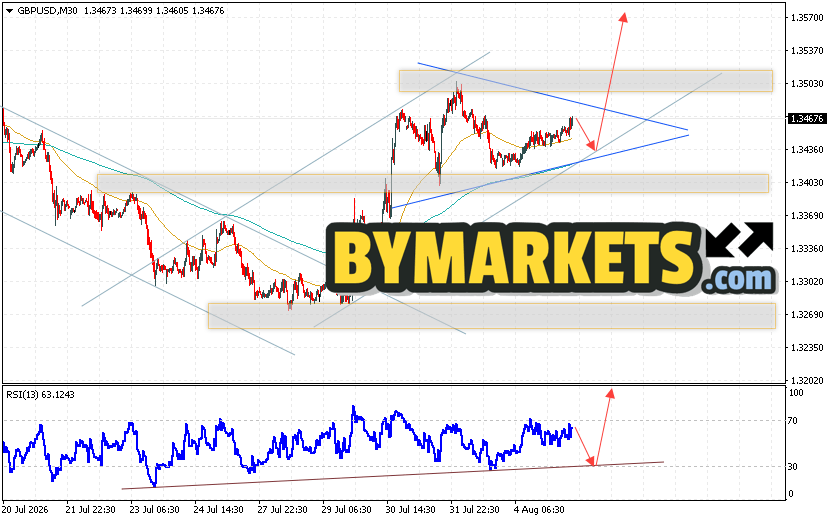Click the RSI(13) 63.1243 indicator label
831x521 pixels.
click(40, 395)
